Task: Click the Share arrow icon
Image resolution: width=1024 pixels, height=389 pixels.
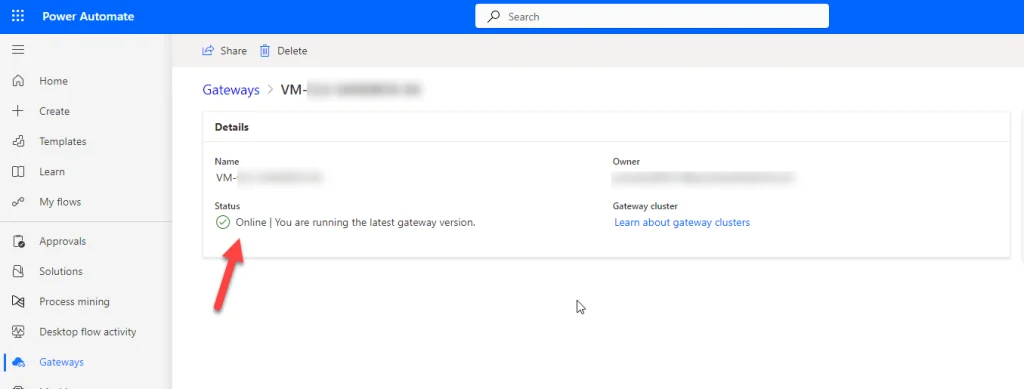Action: 208,50
